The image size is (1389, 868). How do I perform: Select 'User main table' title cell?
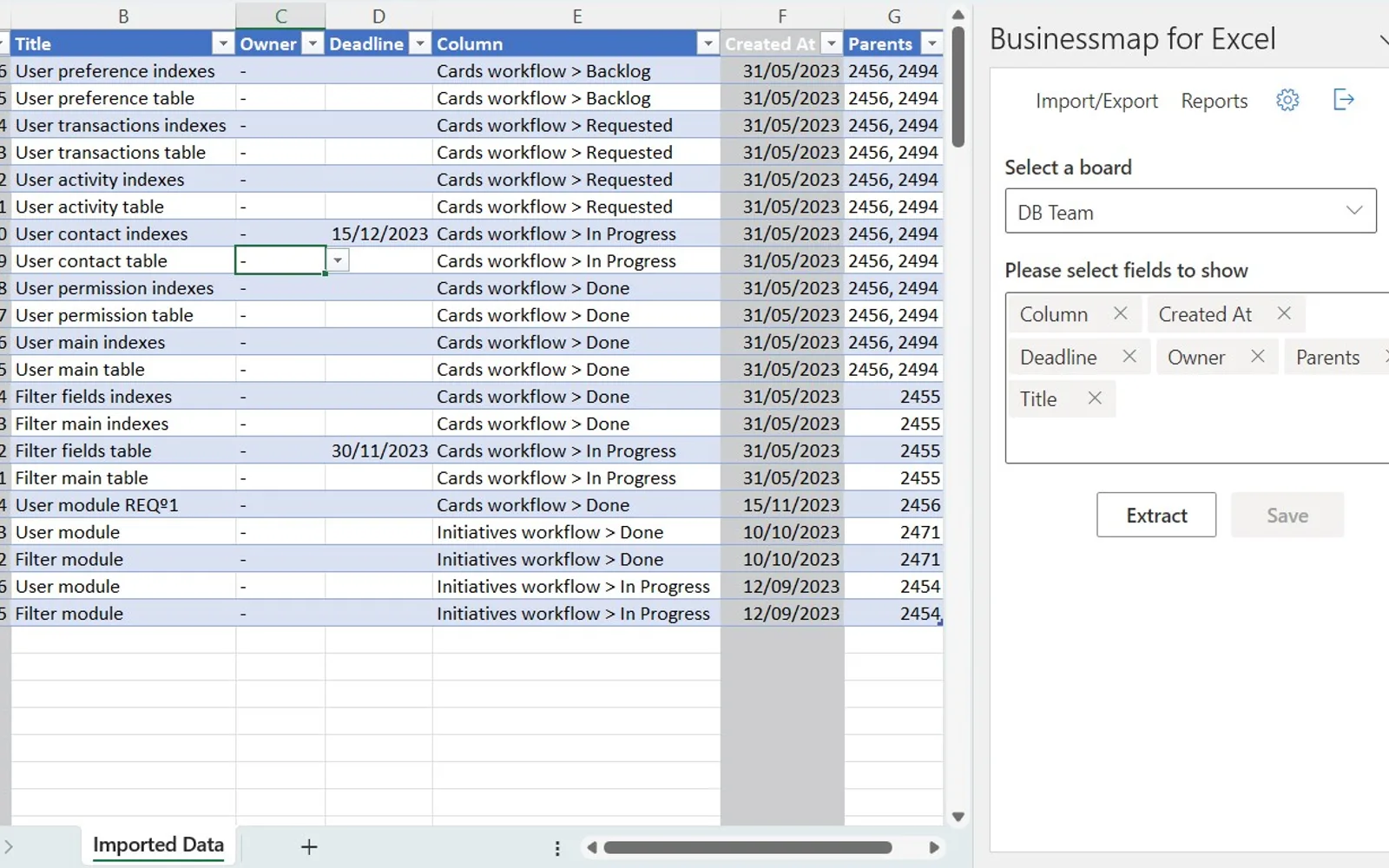pyautogui.click(x=123, y=370)
